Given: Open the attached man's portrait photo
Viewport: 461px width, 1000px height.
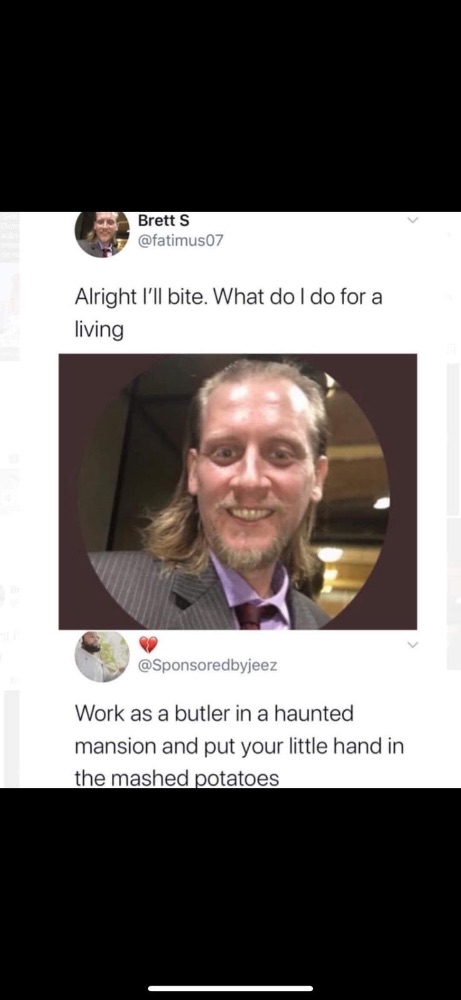Looking at the screenshot, I should [x=238, y=492].
